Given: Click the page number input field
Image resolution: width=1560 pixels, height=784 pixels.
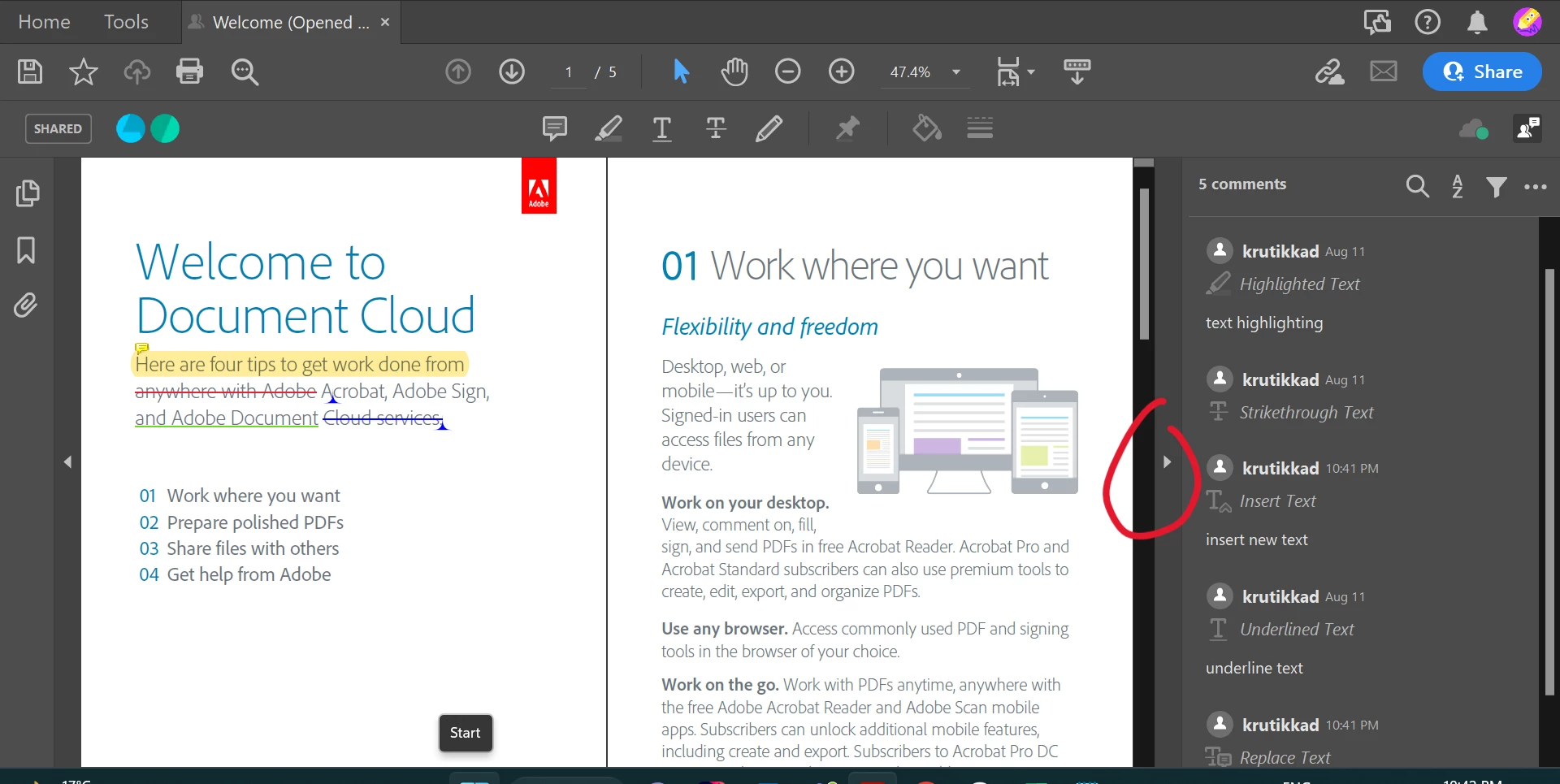Looking at the screenshot, I should coord(569,72).
